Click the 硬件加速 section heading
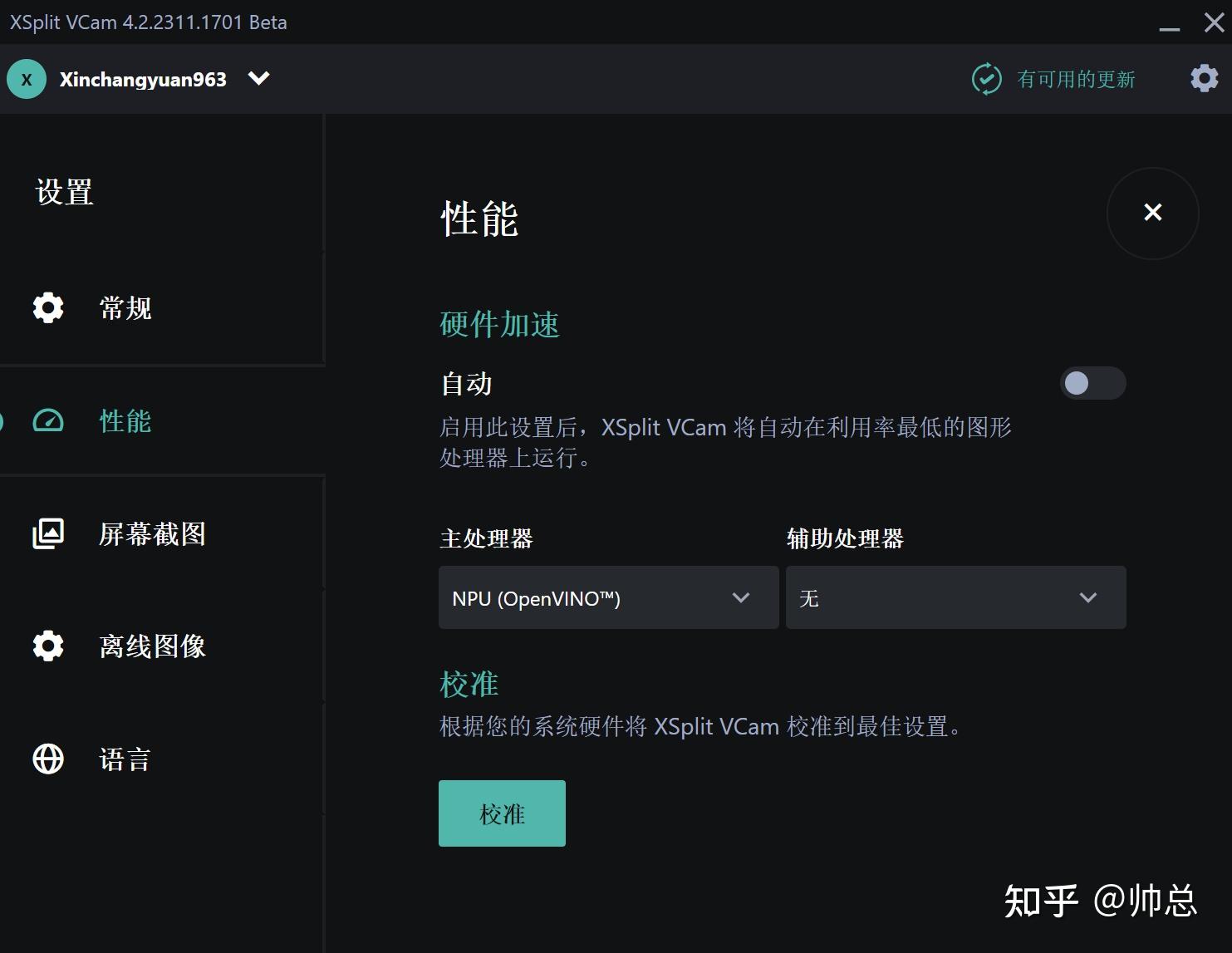The image size is (1232, 953). pyautogui.click(x=499, y=324)
